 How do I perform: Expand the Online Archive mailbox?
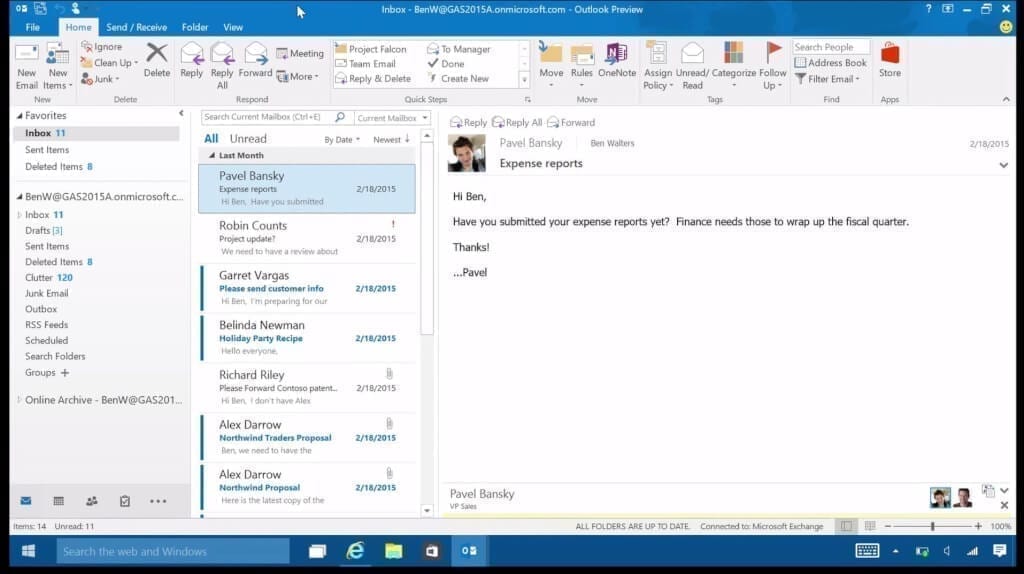[x=20, y=400]
